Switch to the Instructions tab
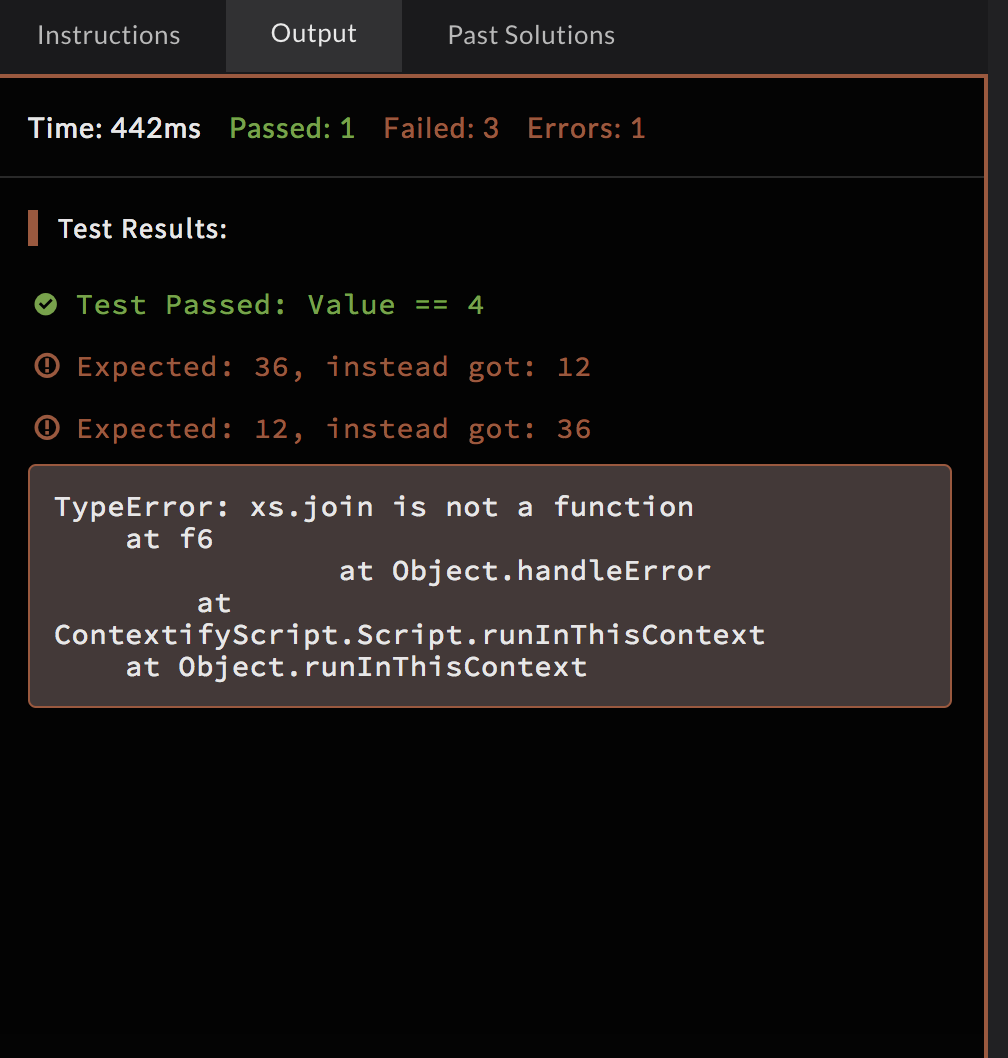The image size is (1008, 1058). click(x=108, y=35)
